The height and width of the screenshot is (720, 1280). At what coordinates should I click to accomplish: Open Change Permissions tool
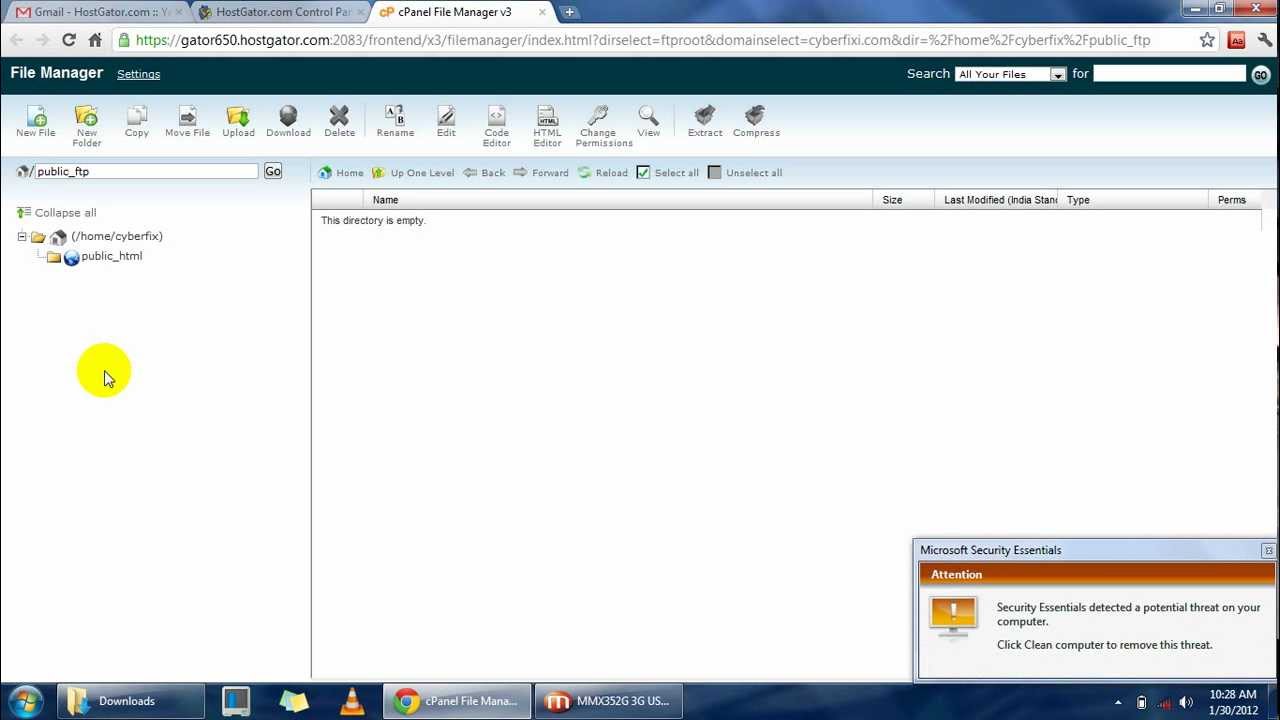click(604, 126)
